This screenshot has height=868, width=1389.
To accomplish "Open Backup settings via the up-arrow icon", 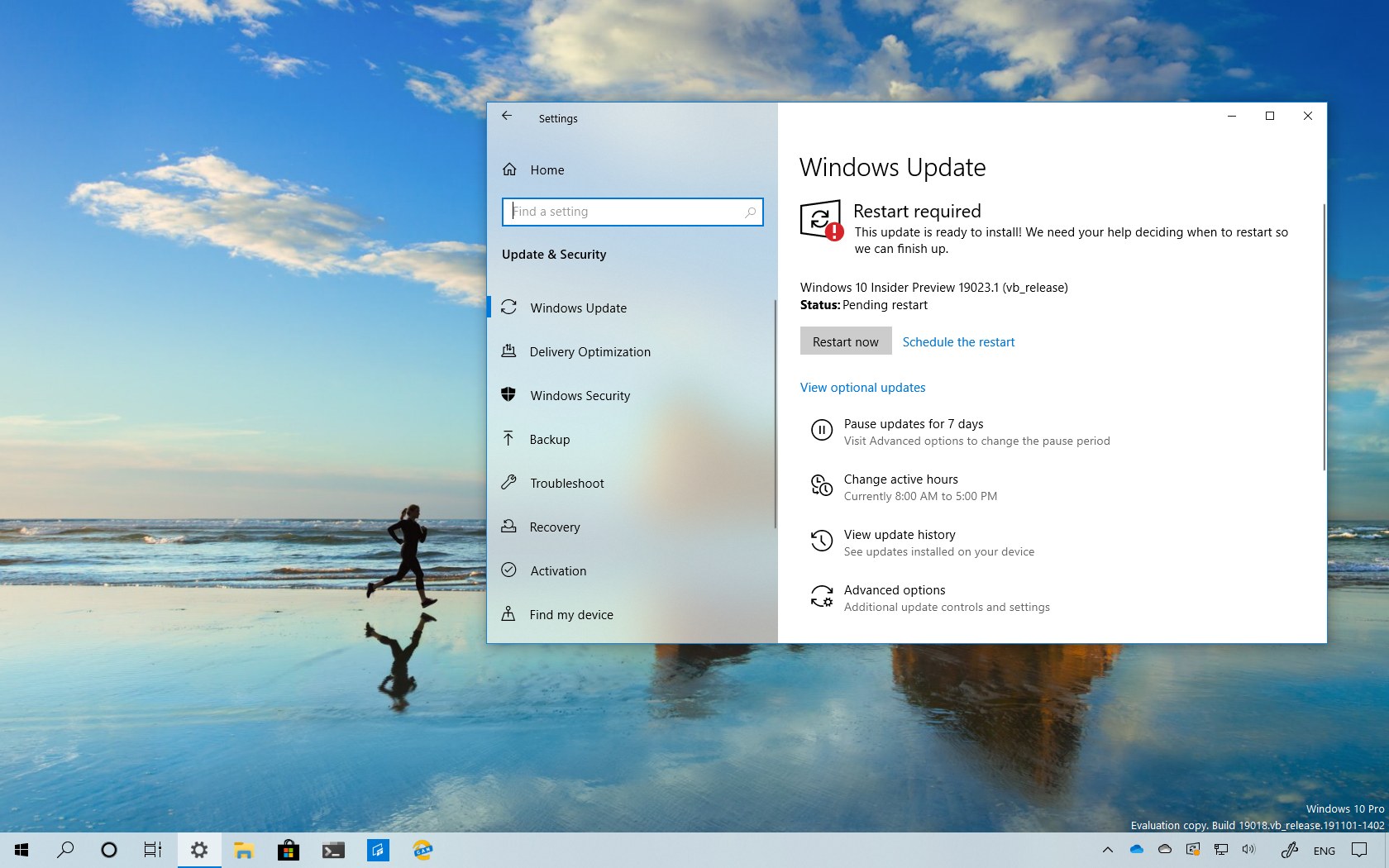I will coord(510,439).
